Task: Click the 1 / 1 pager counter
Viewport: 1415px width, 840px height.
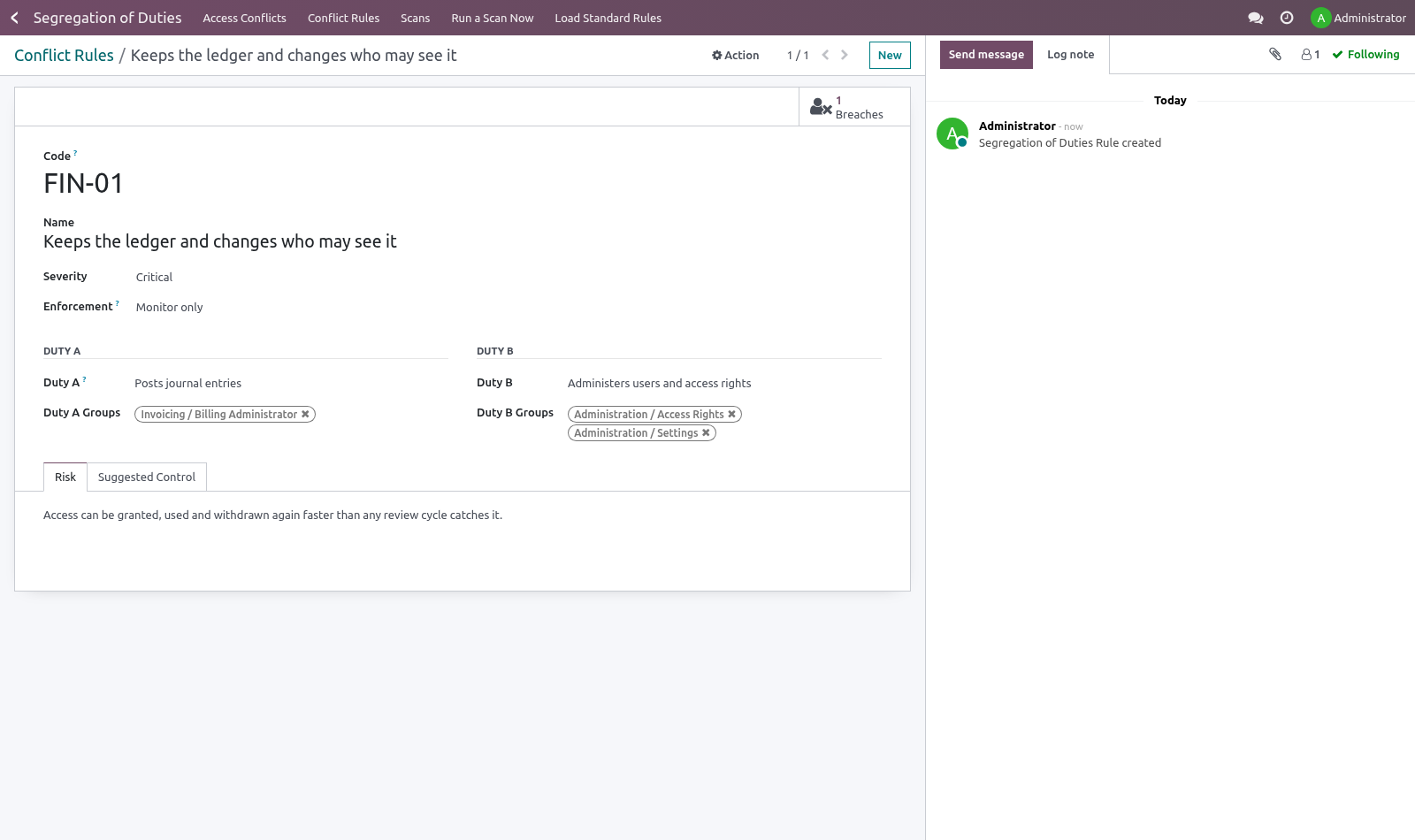Action: (x=798, y=55)
